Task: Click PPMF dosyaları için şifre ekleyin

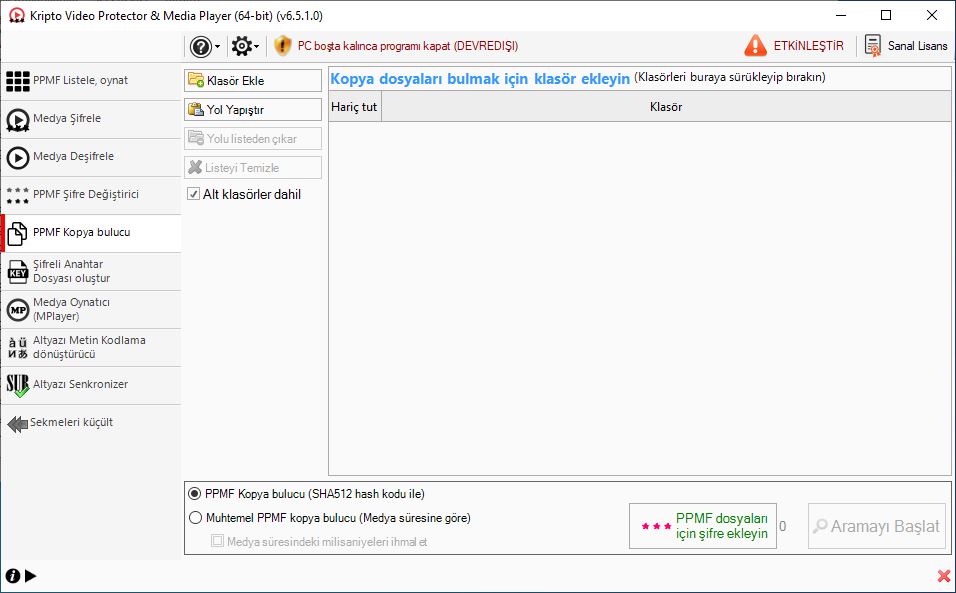Action: tap(702, 526)
